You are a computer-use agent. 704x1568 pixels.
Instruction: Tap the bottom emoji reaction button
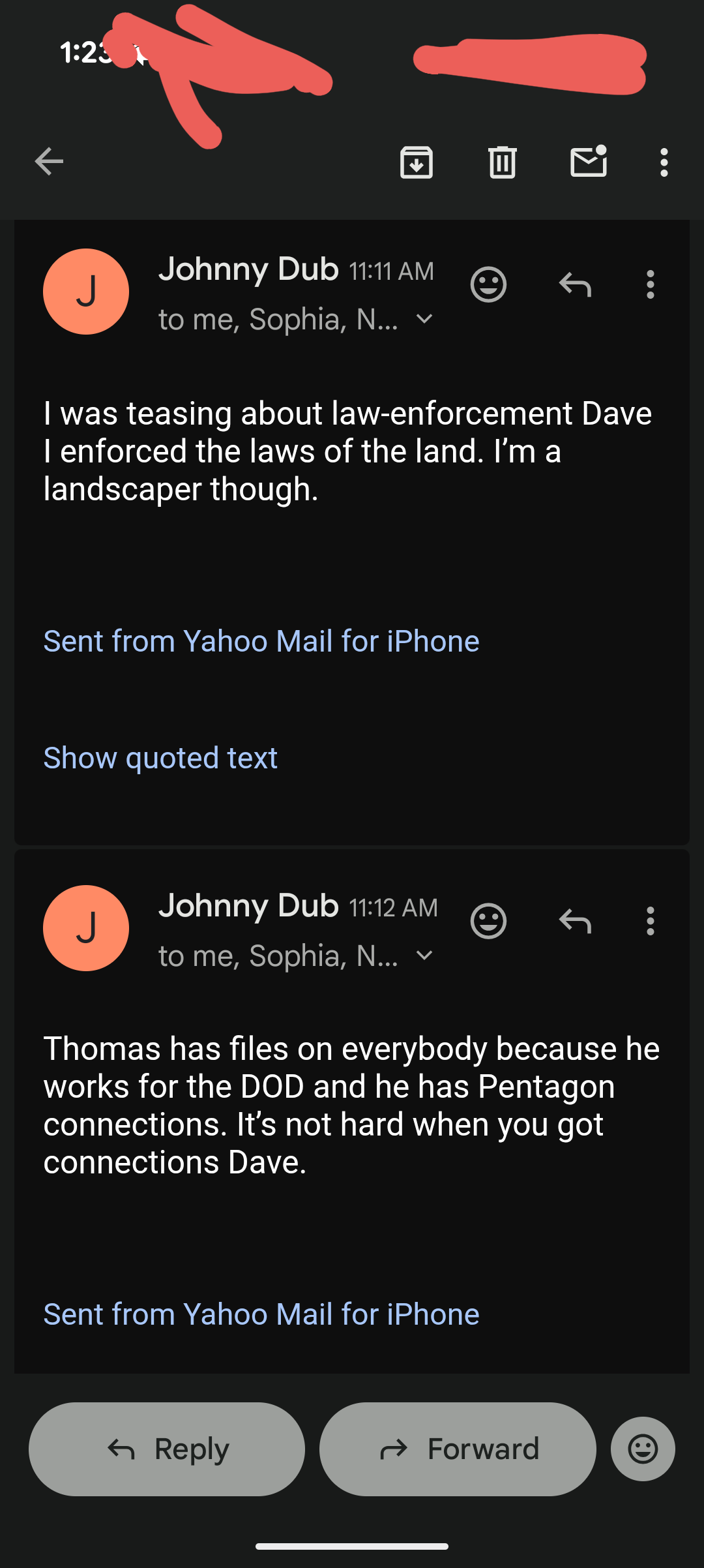(643, 1449)
